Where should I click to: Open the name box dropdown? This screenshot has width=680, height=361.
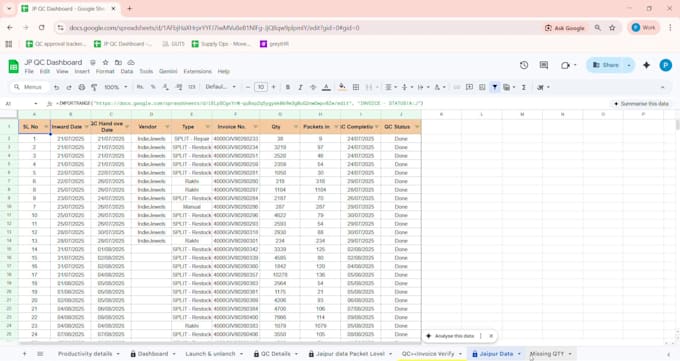[36, 104]
